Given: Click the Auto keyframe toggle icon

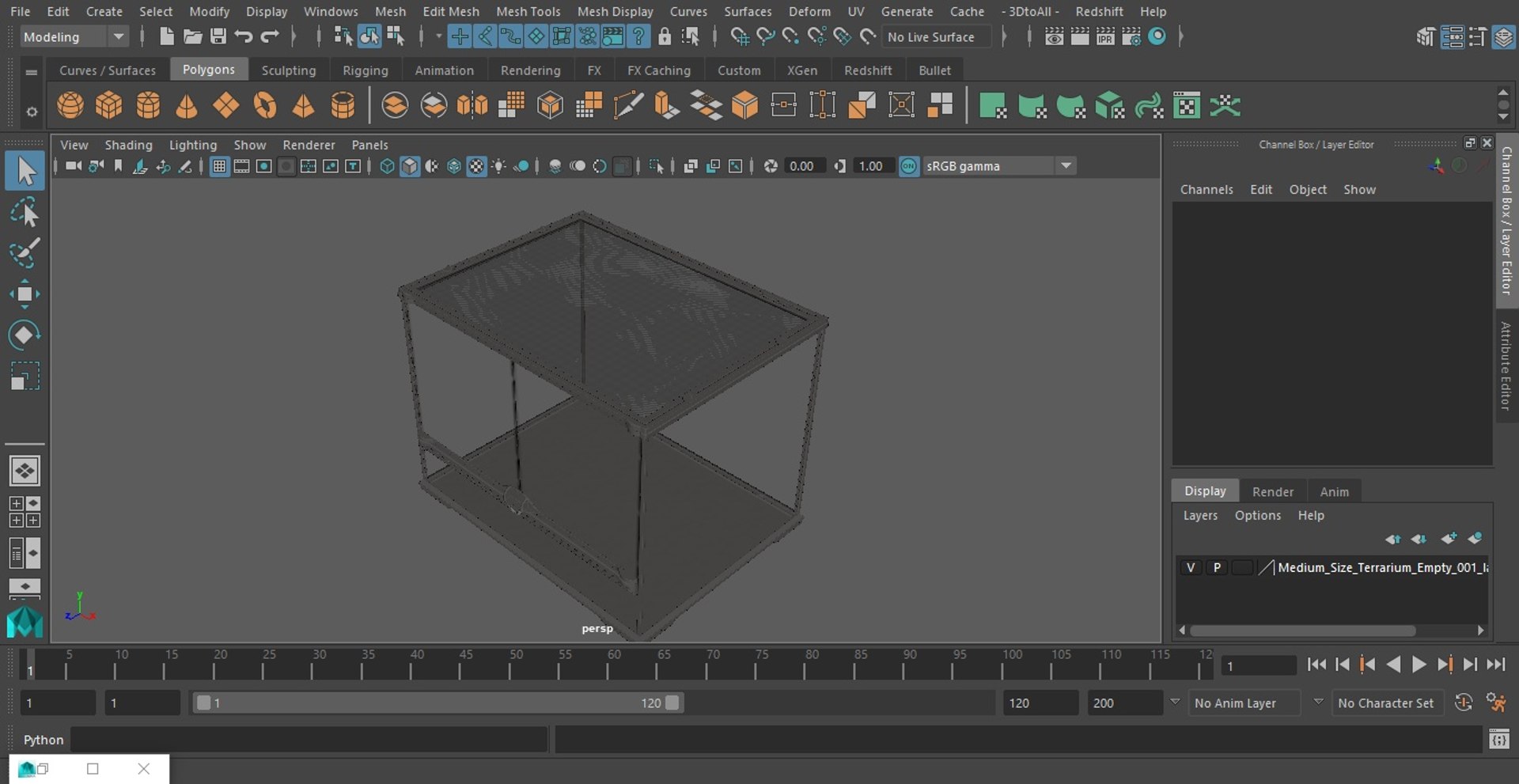Looking at the screenshot, I should pyautogui.click(x=1464, y=703).
